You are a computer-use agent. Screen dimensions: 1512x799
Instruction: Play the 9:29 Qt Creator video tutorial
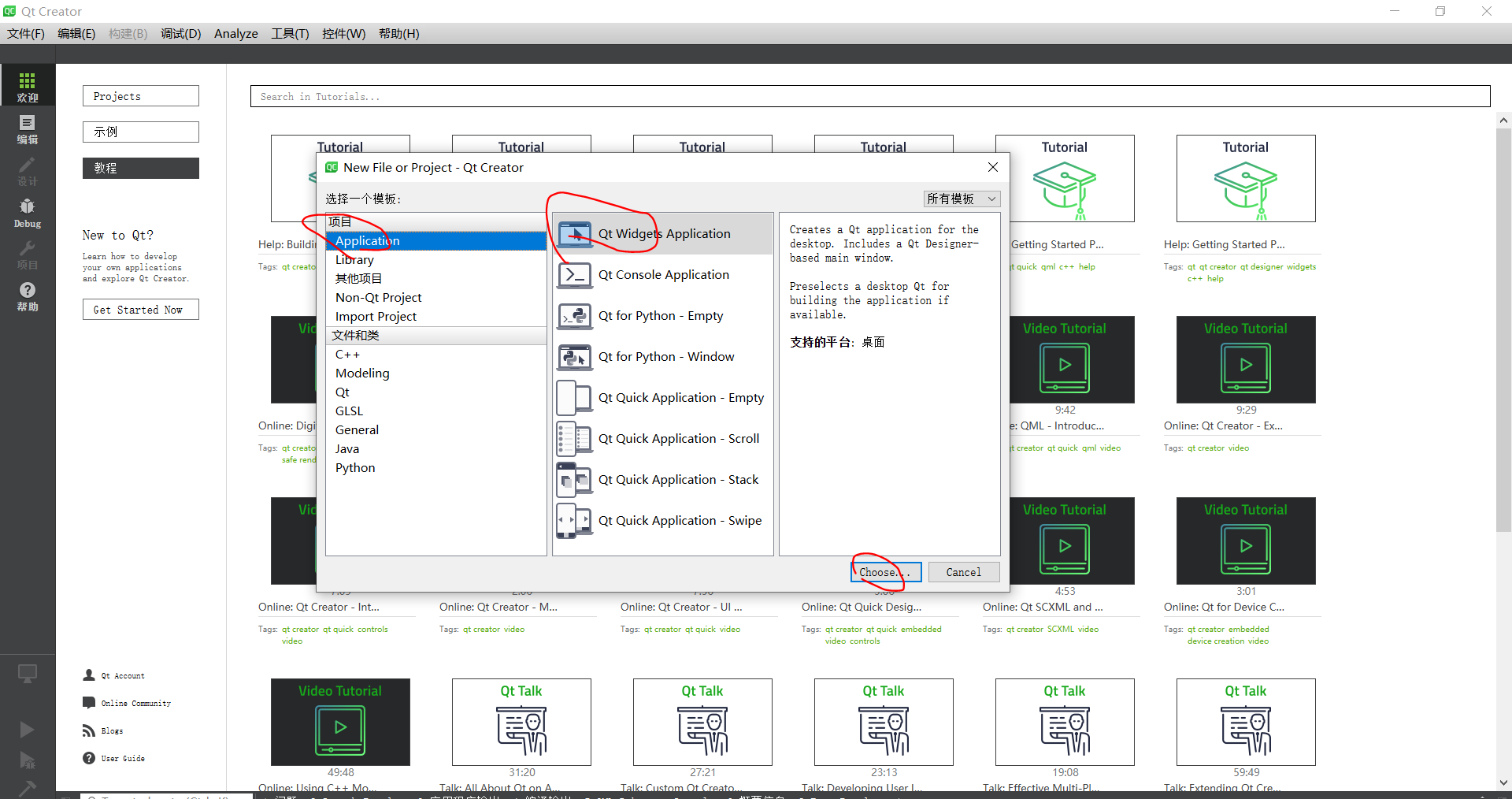[x=1246, y=360]
